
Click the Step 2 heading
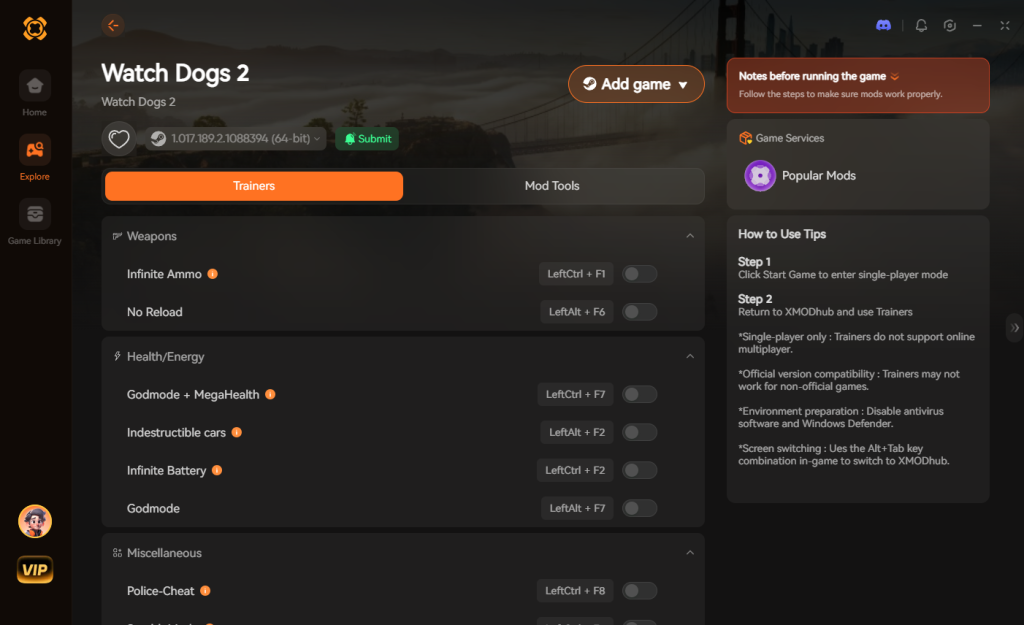point(755,298)
